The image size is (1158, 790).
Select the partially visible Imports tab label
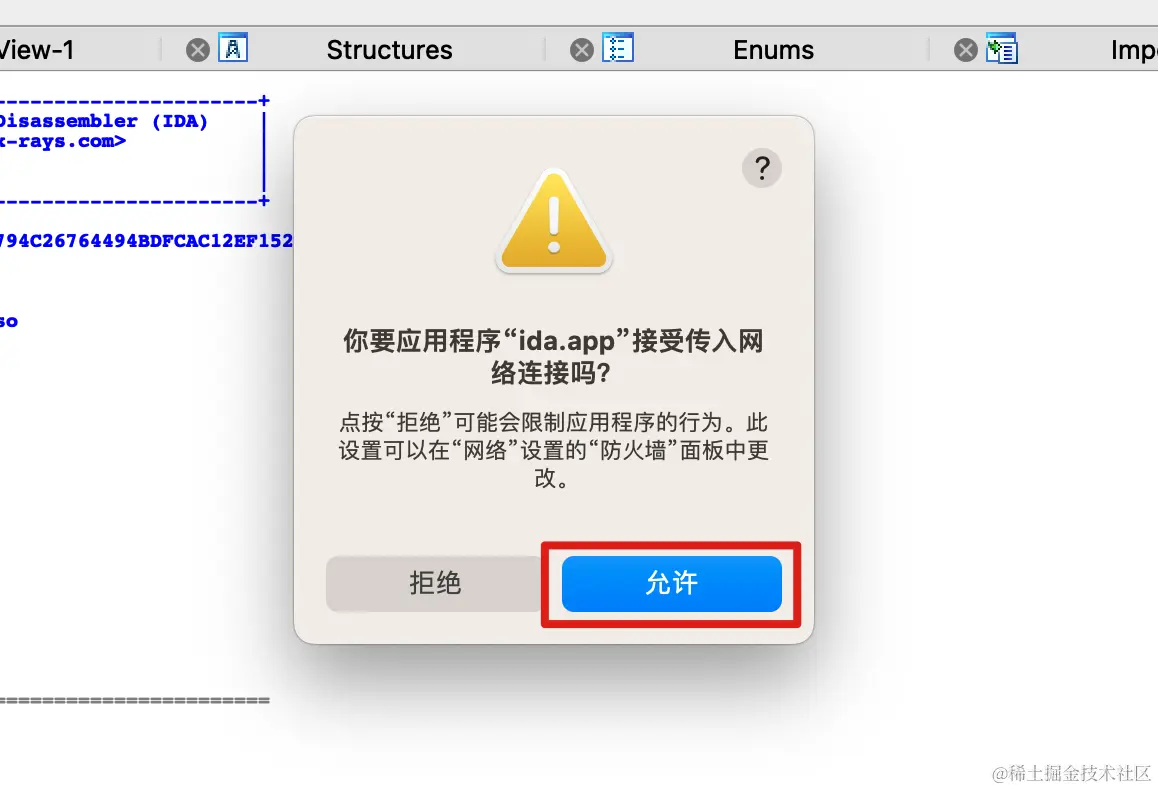pyautogui.click(x=1134, y=50)
